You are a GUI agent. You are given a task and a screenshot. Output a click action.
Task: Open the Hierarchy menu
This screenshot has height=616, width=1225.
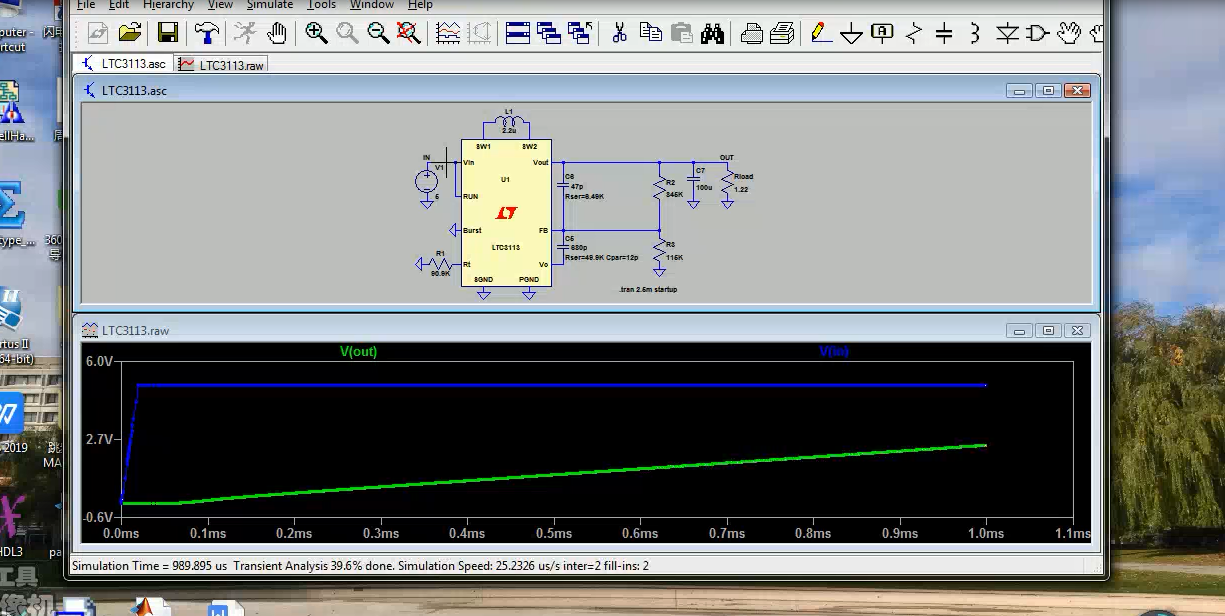[168, 5]
